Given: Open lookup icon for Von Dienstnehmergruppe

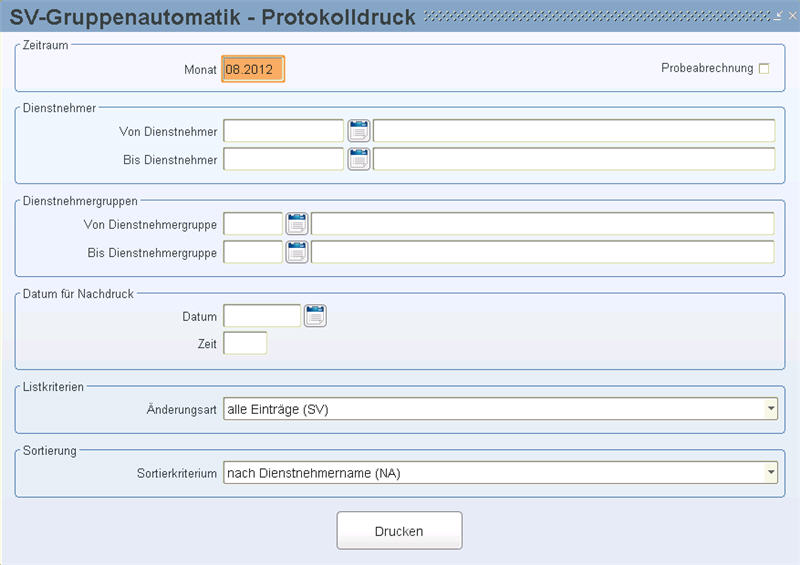Looking at the screenshot, I should coord(296,224).
